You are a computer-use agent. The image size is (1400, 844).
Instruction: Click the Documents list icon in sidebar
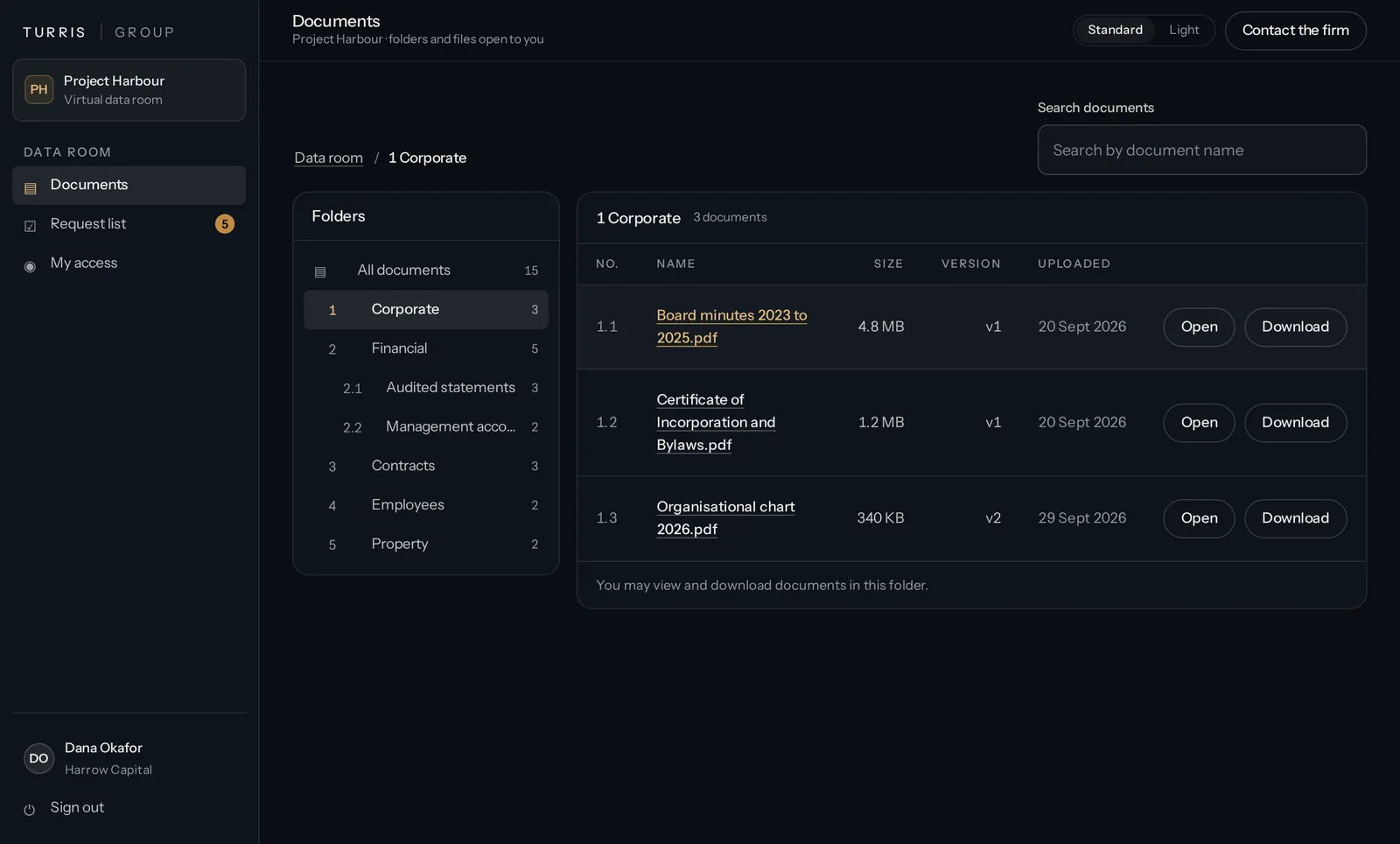(x=31, y=188)
